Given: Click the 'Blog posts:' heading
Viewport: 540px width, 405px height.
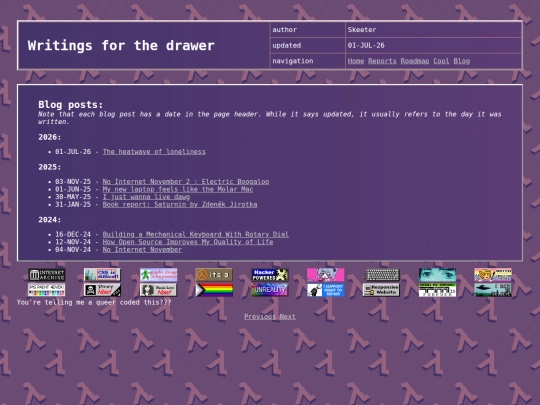Looking at the screenshot, I should pyautogui.click(x=71, y=104).
